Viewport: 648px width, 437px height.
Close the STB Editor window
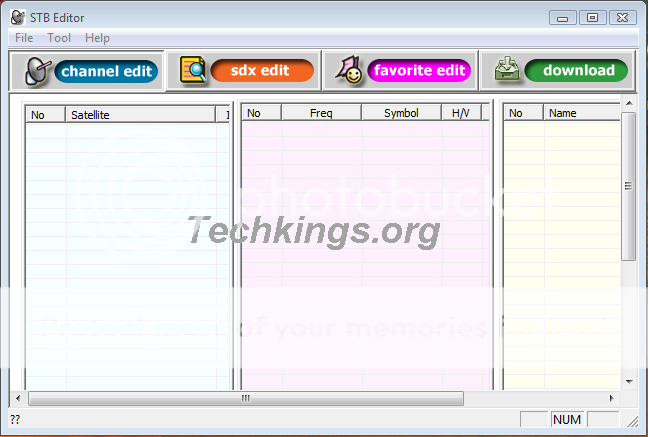click(623, 18)
